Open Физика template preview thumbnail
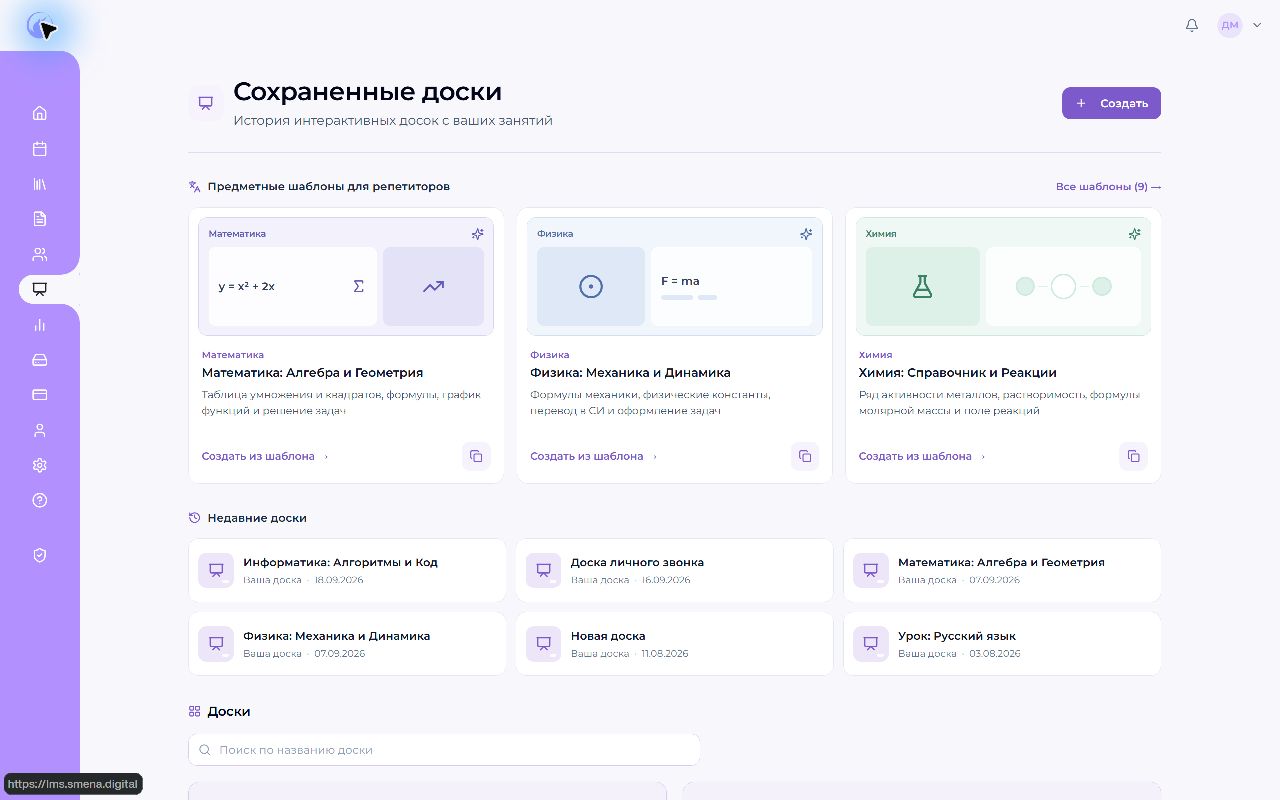The width and height of the screenshot is (1280, 800). pos(675,276)
